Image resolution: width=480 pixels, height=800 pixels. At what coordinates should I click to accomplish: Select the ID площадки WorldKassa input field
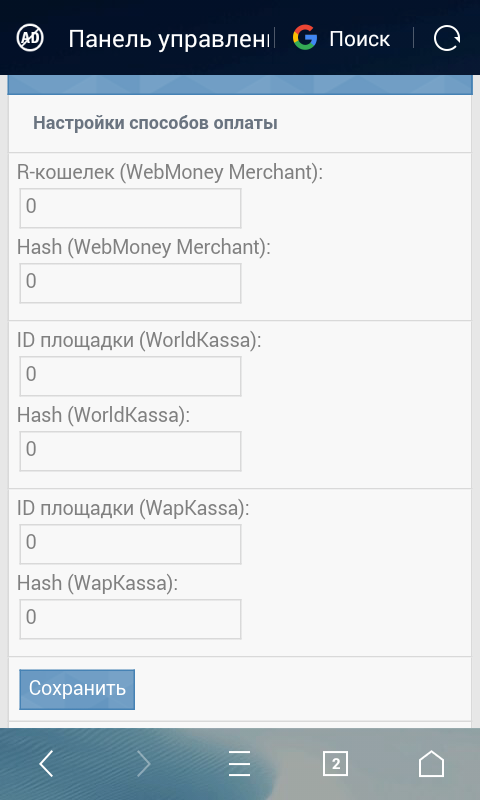[x=130, y=376]
